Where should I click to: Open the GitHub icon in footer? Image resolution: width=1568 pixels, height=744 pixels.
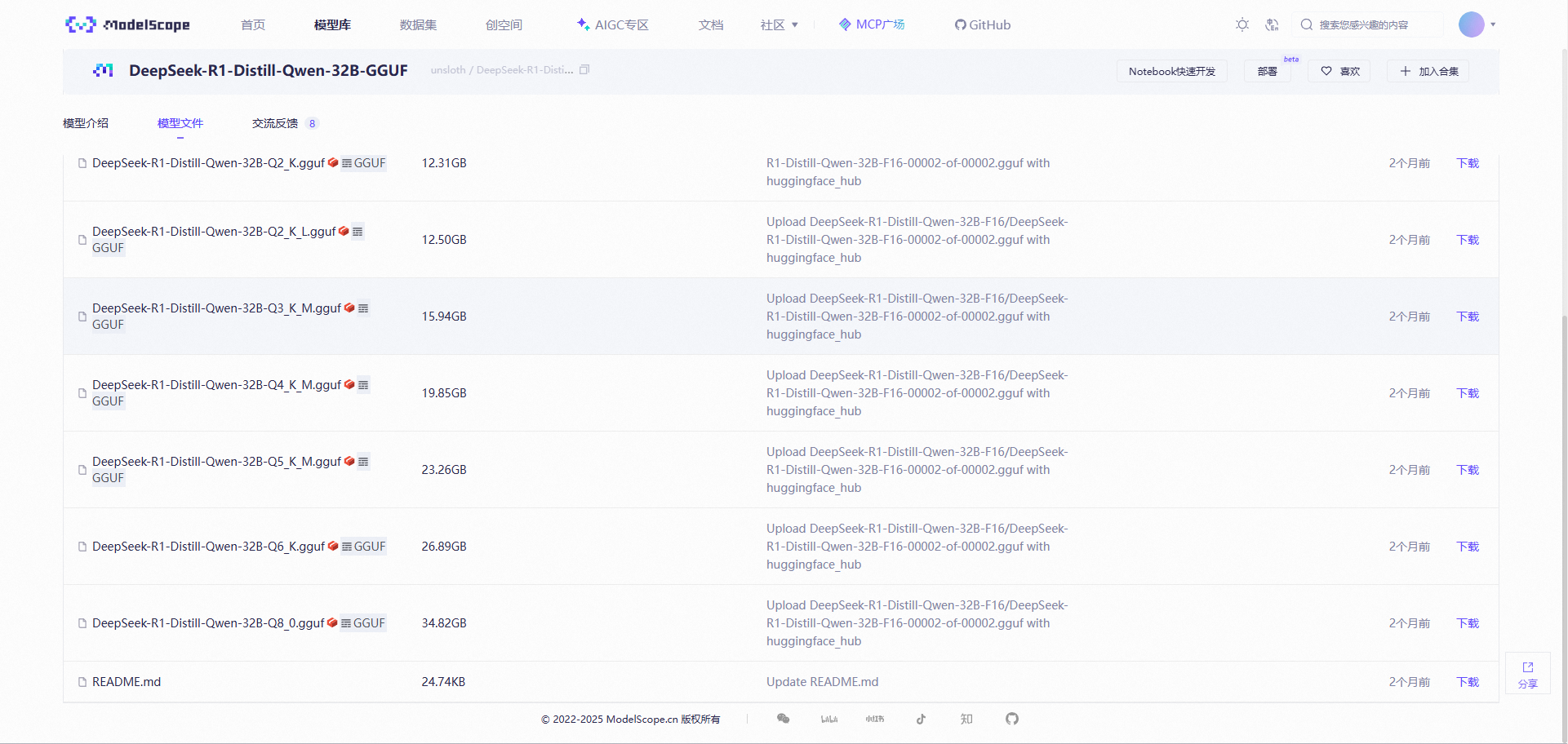[1012, 719]
